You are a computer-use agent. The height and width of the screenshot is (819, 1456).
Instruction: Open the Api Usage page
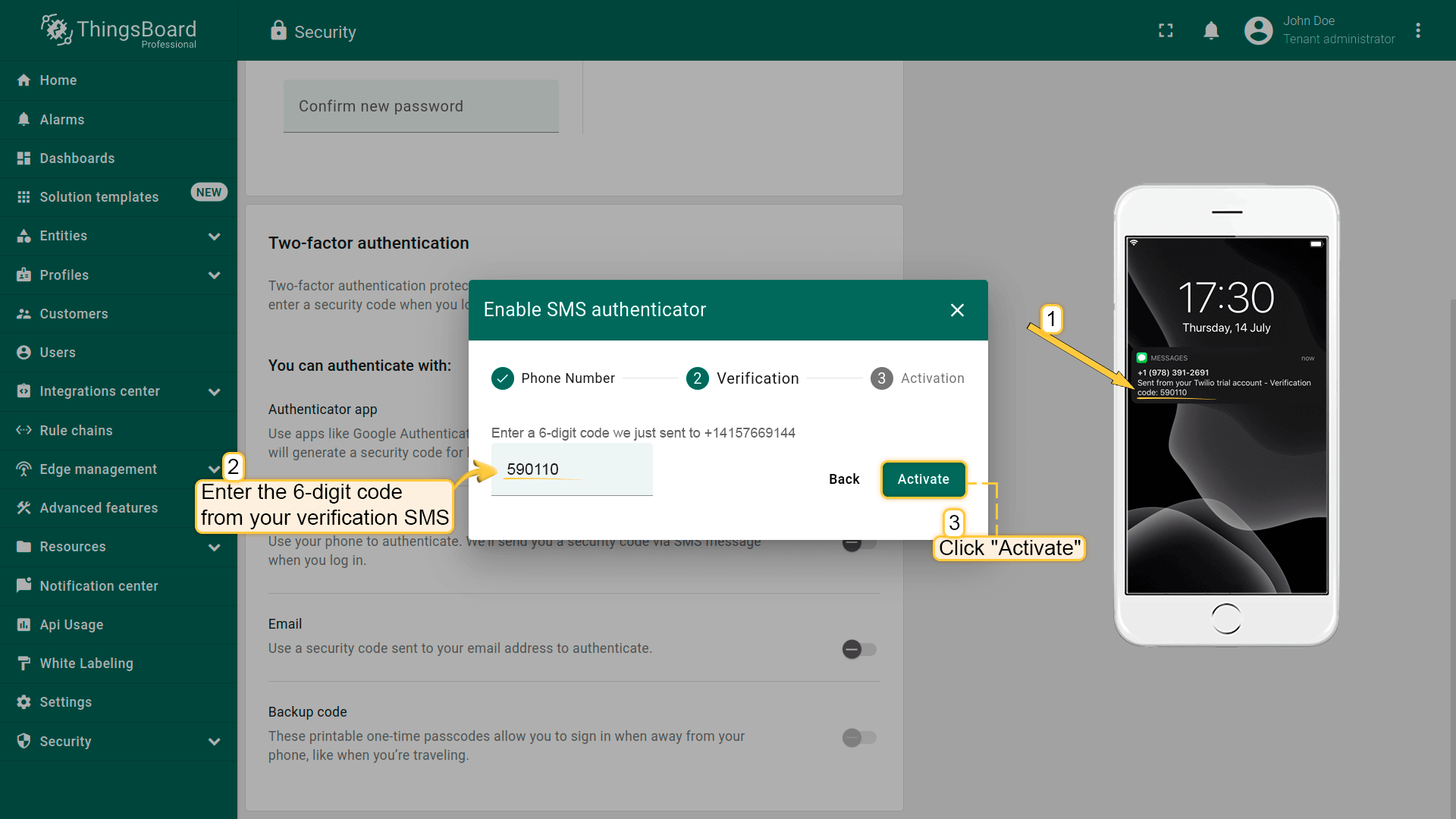(71, 624)
